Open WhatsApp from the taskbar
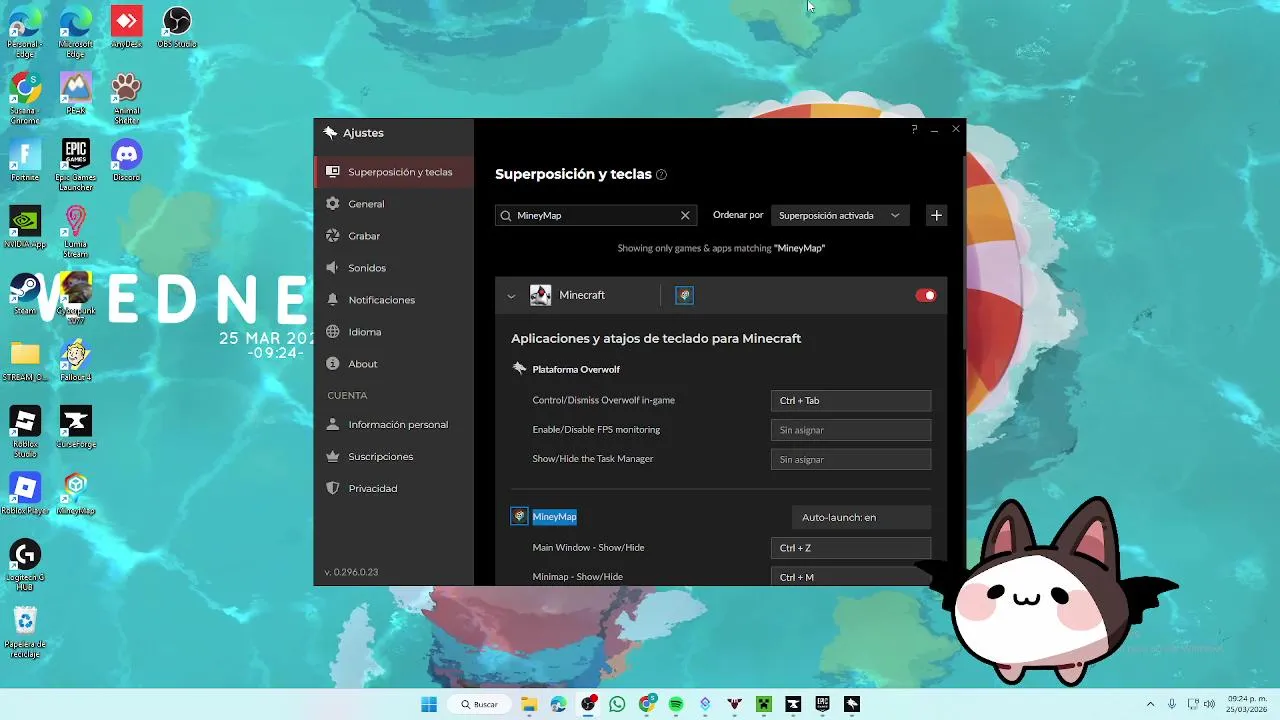The height and width of the screenshot is (720, 1280). (x=617, y=704)
